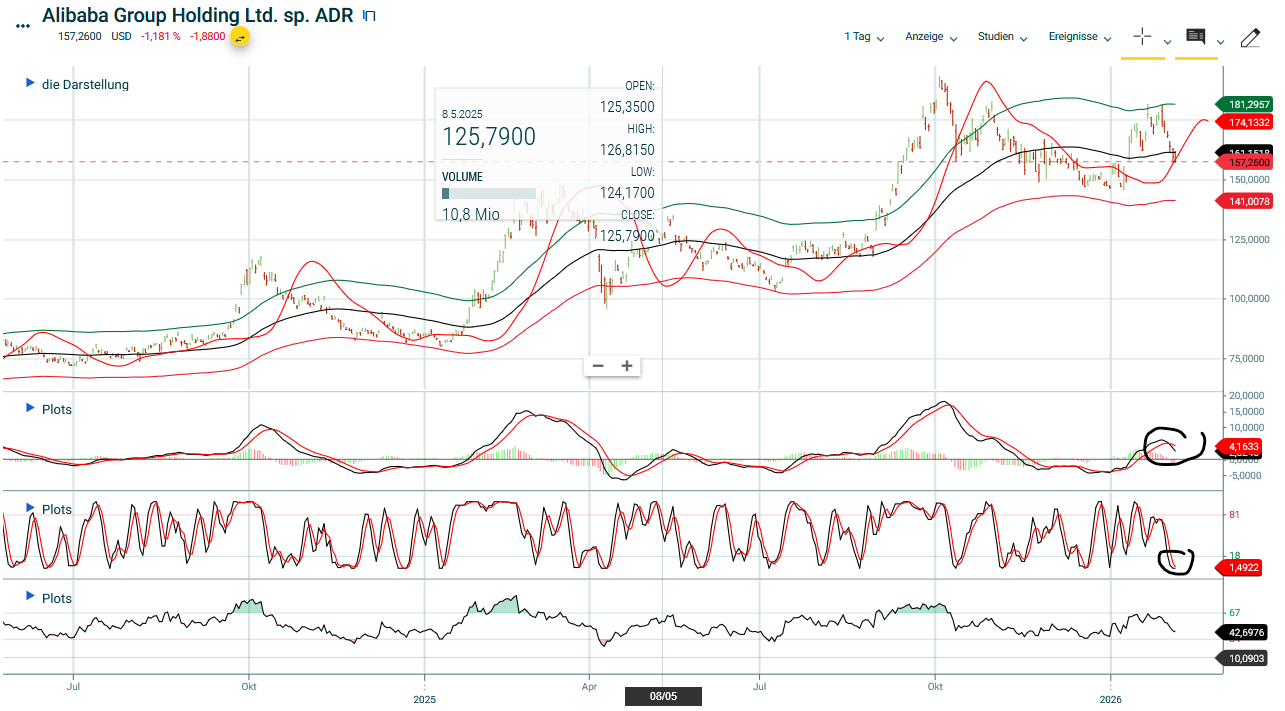Expand the first Plots panel (MACD)
Screen dimensions: 1285x711
[31, 408]
